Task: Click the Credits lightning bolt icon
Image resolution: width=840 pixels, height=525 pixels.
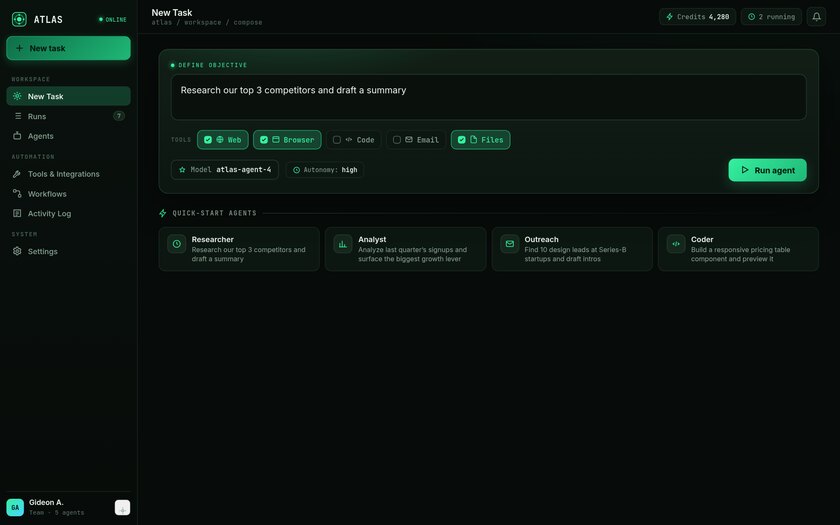Action: [x=669, y=17]
